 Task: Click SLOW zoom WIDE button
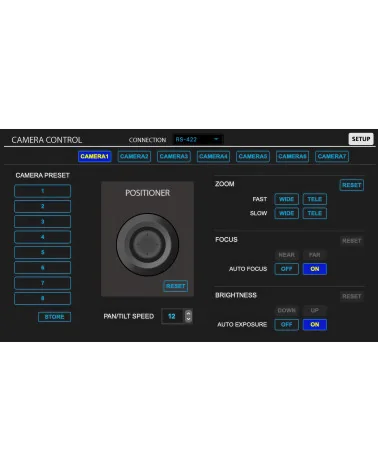coord(286,213)
